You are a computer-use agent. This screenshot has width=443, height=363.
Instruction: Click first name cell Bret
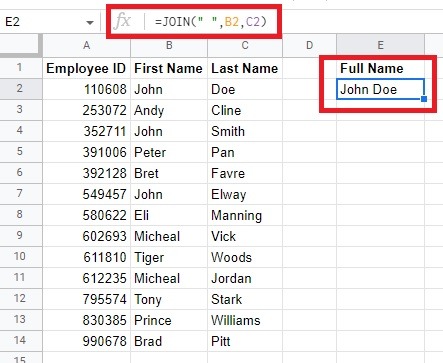click(x=169, y=173)
